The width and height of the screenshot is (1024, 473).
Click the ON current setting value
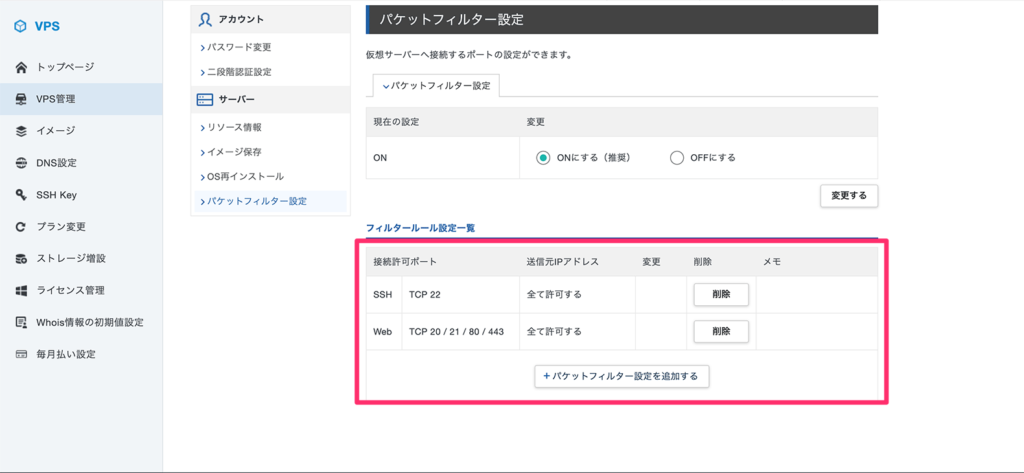379,157
